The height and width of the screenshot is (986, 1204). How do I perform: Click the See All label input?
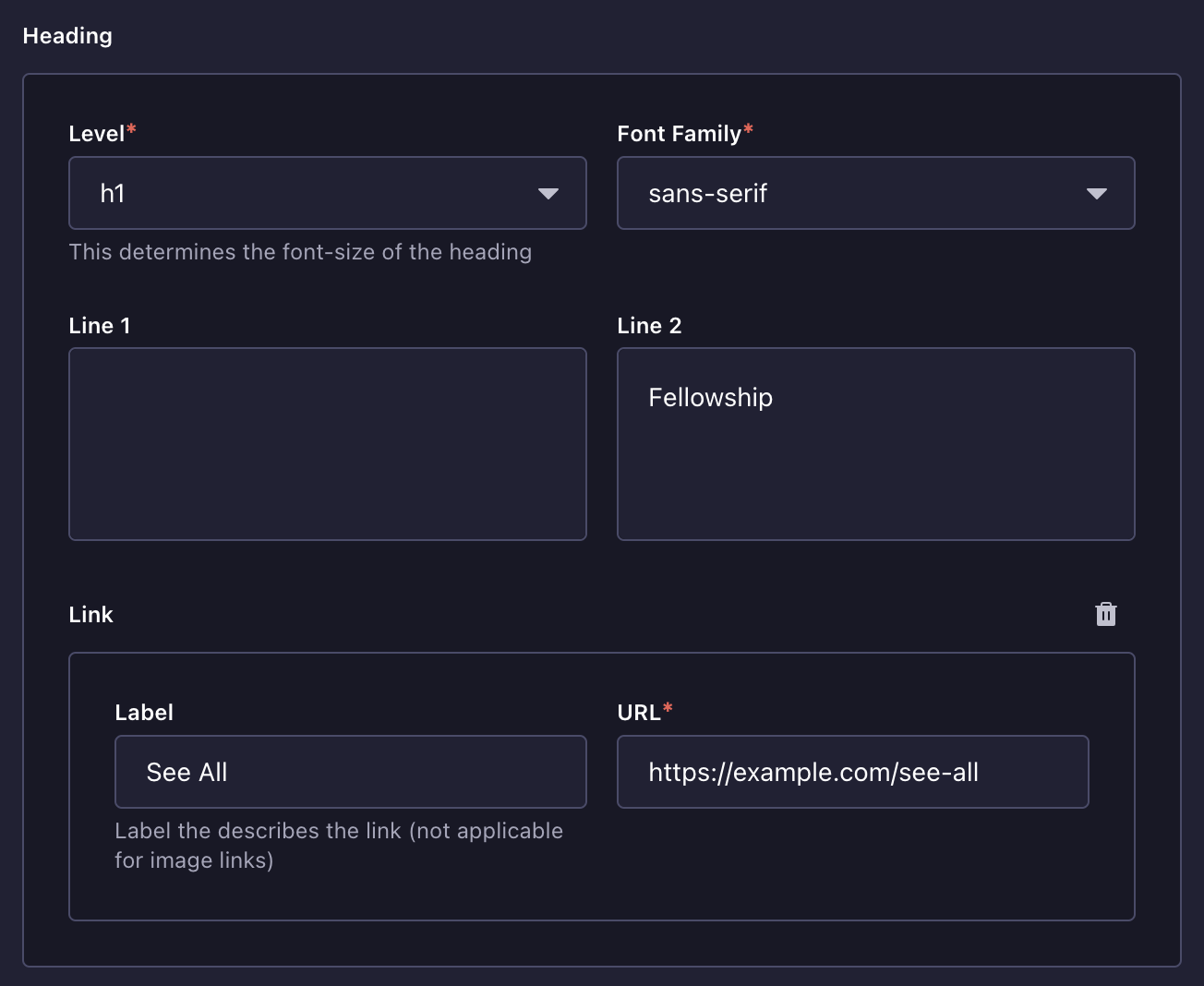pyautogui.click(x=350, y=772)
